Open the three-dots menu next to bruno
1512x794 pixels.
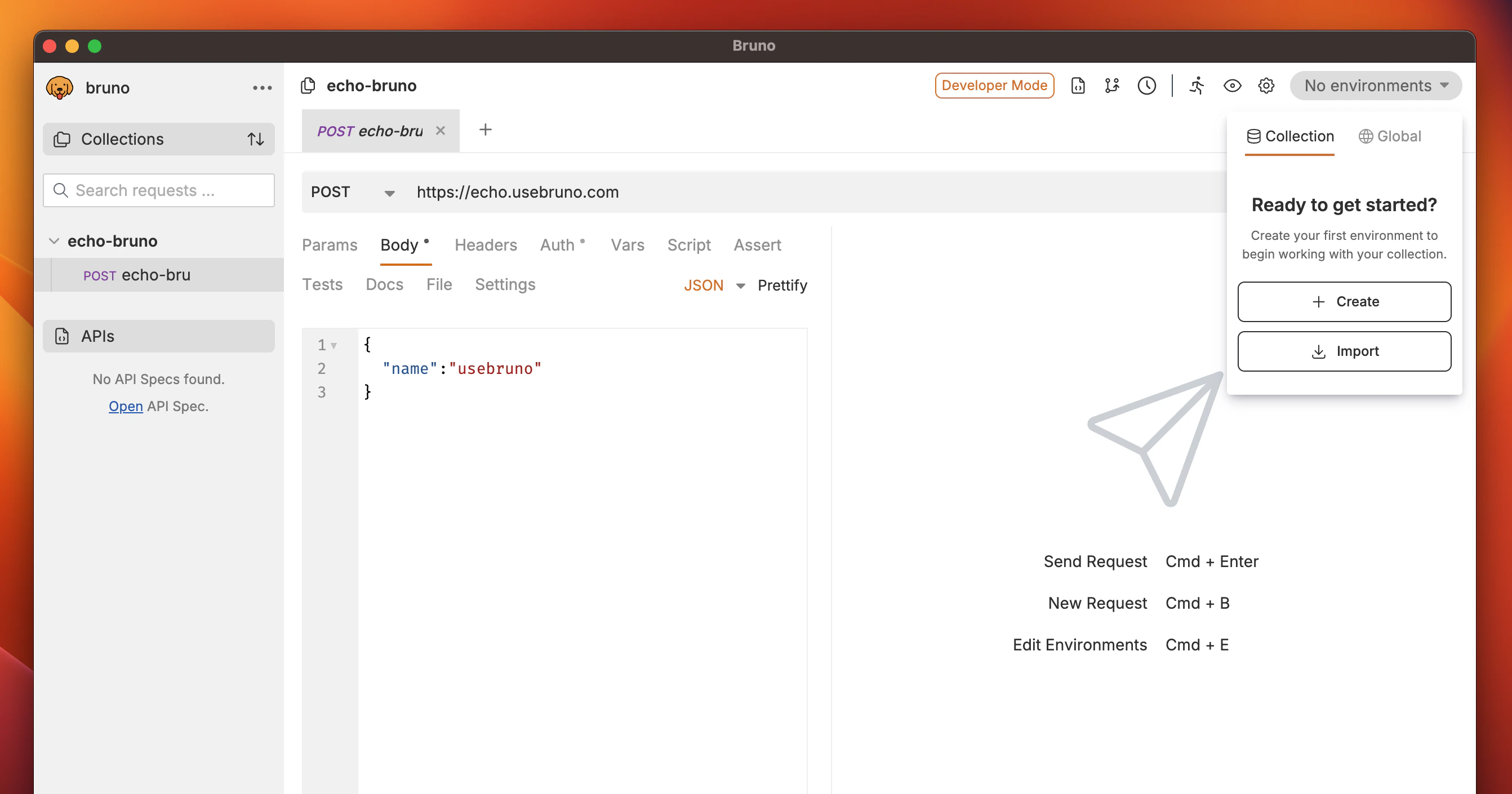coord(262,88)
